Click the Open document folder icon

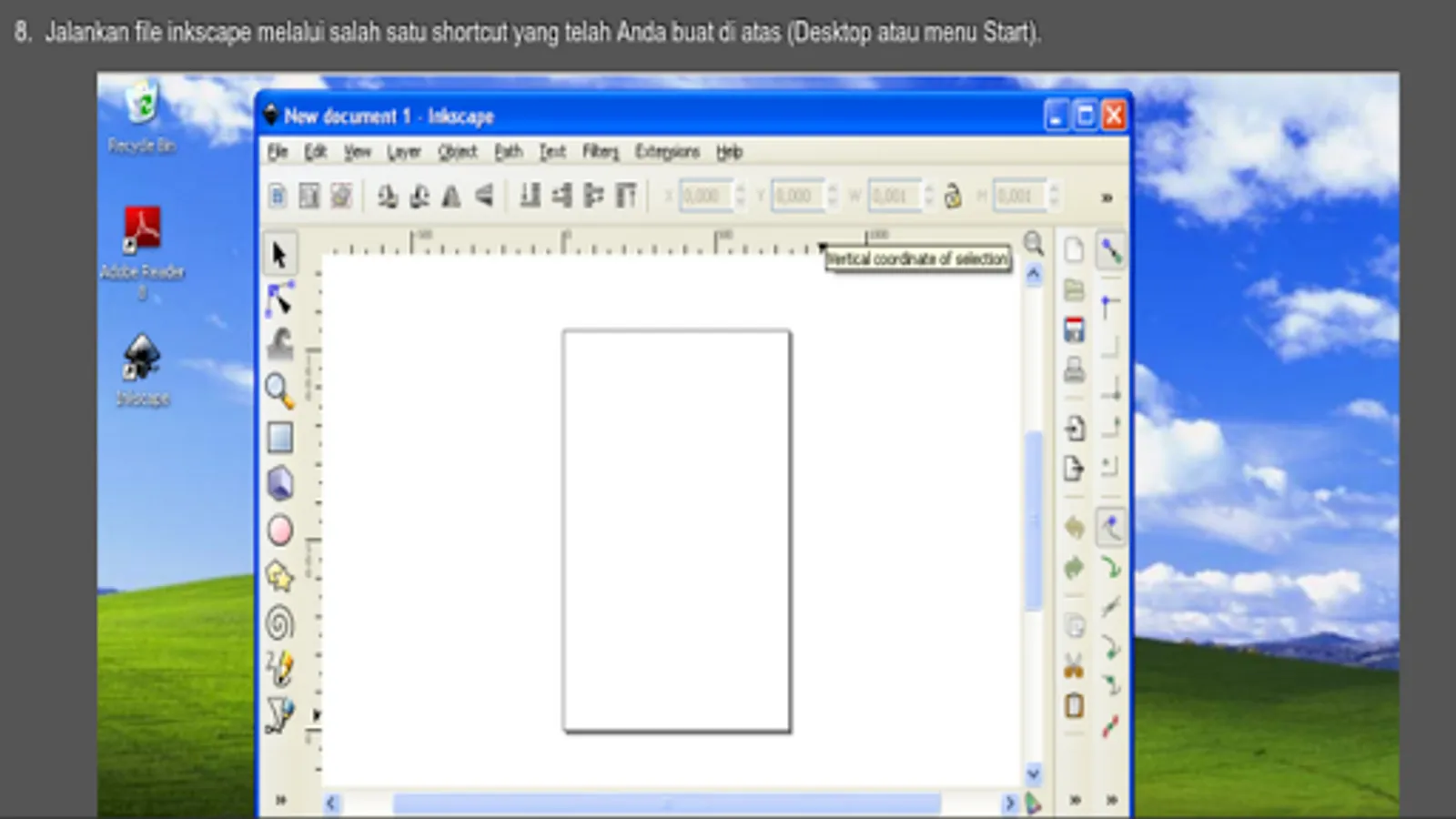click(x=1074, y=290)
